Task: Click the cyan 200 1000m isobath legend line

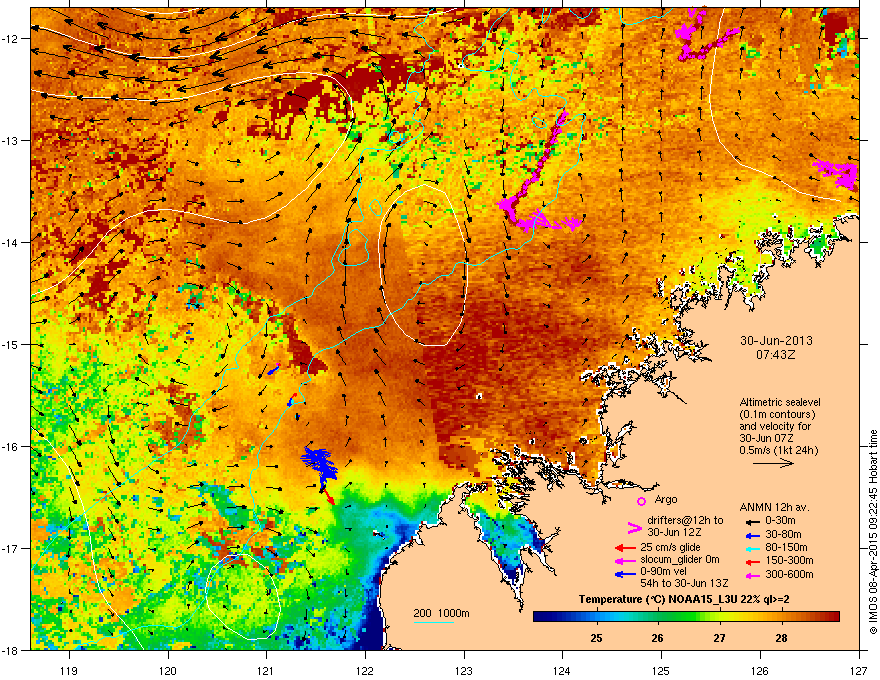Action: [x=434, y=622]
